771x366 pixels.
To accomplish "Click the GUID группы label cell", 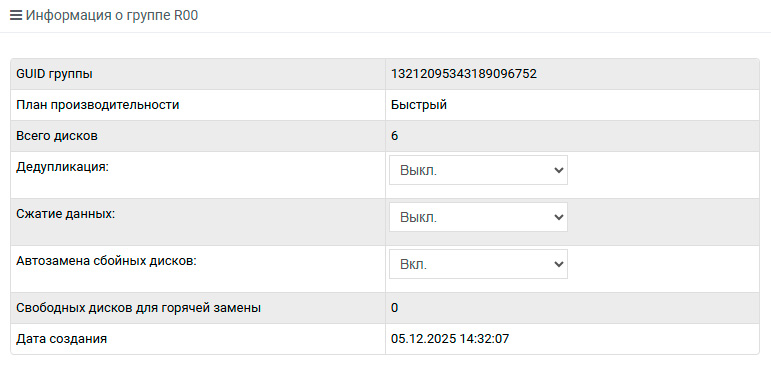I will click(198, 74).
